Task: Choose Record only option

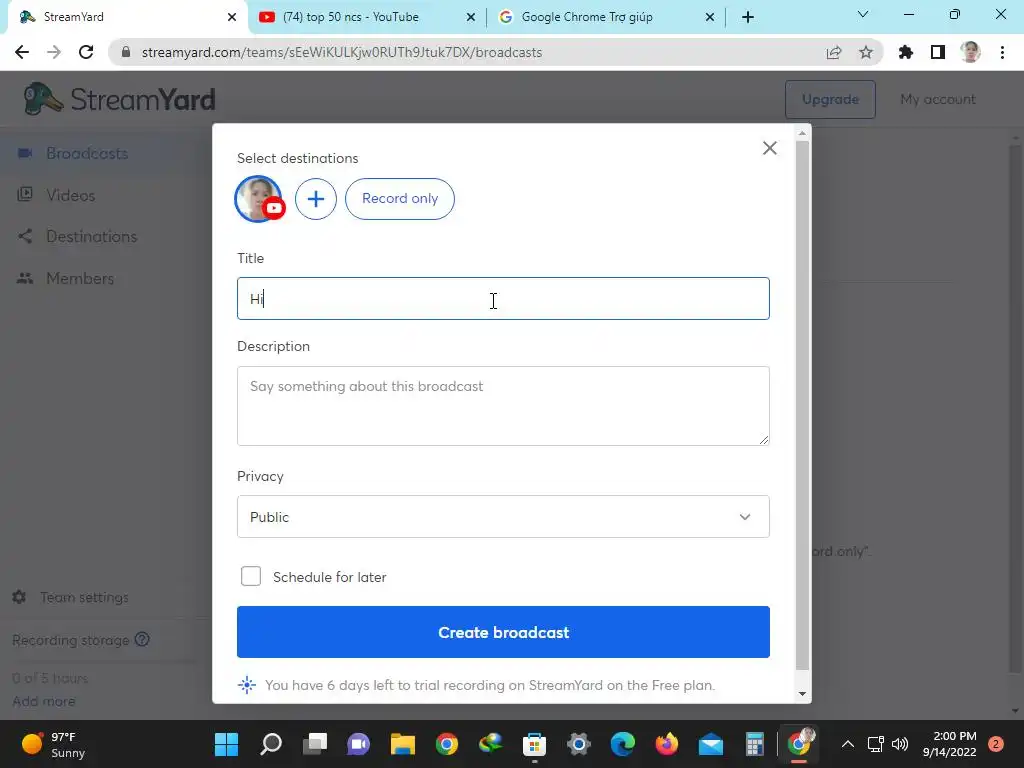Action: [x=400, y=199]
